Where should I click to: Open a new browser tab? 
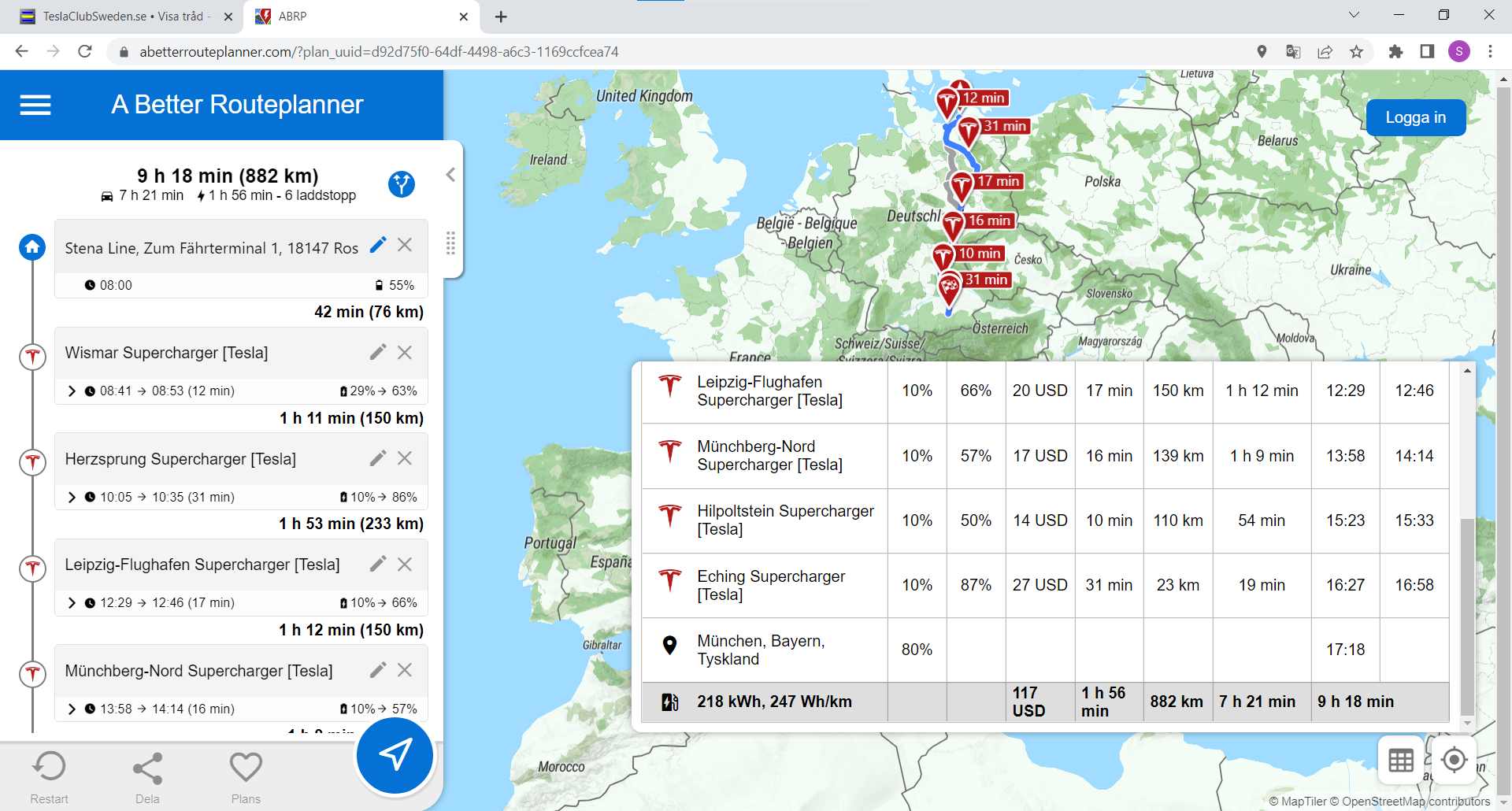pyautogui.click(x=501, y=17)
